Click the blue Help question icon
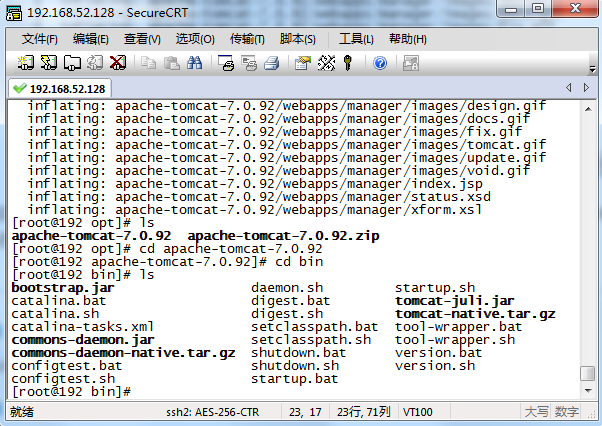The image size is (602, 426). [380, 63]
